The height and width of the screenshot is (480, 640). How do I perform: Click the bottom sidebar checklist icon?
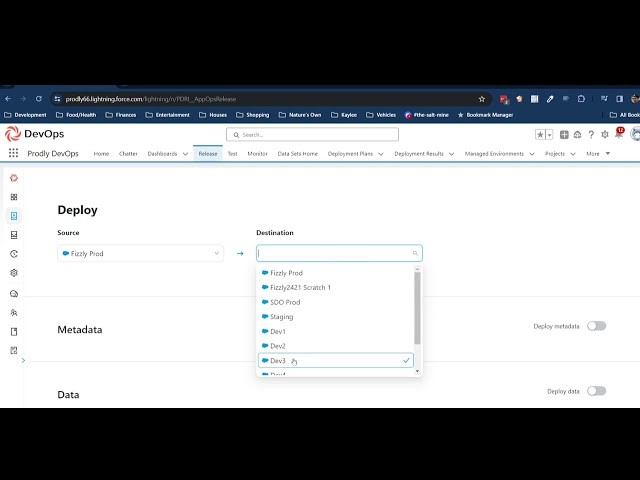(x=14, y=350)
